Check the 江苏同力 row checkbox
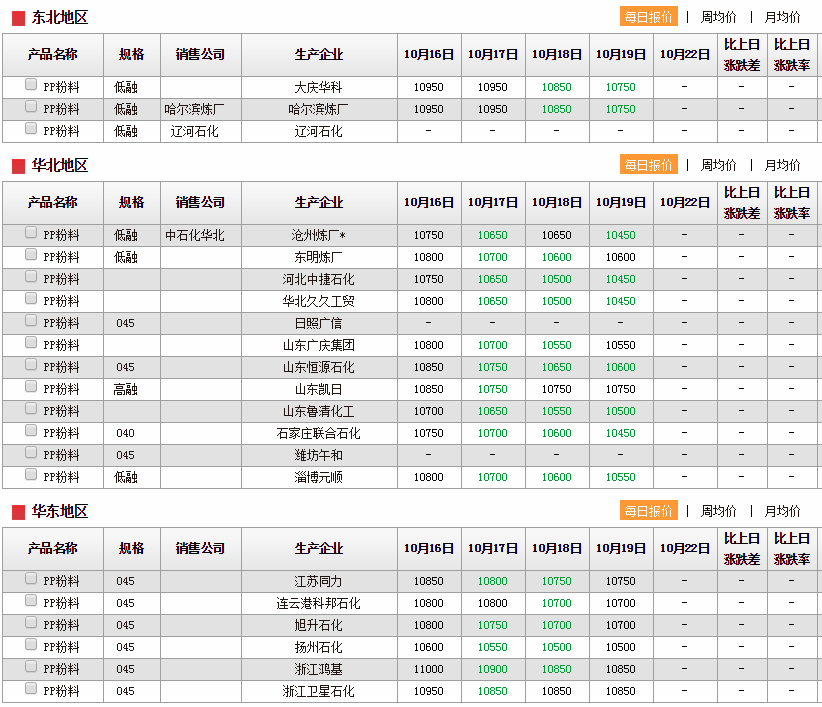822x707 pixels. point(31,578)
